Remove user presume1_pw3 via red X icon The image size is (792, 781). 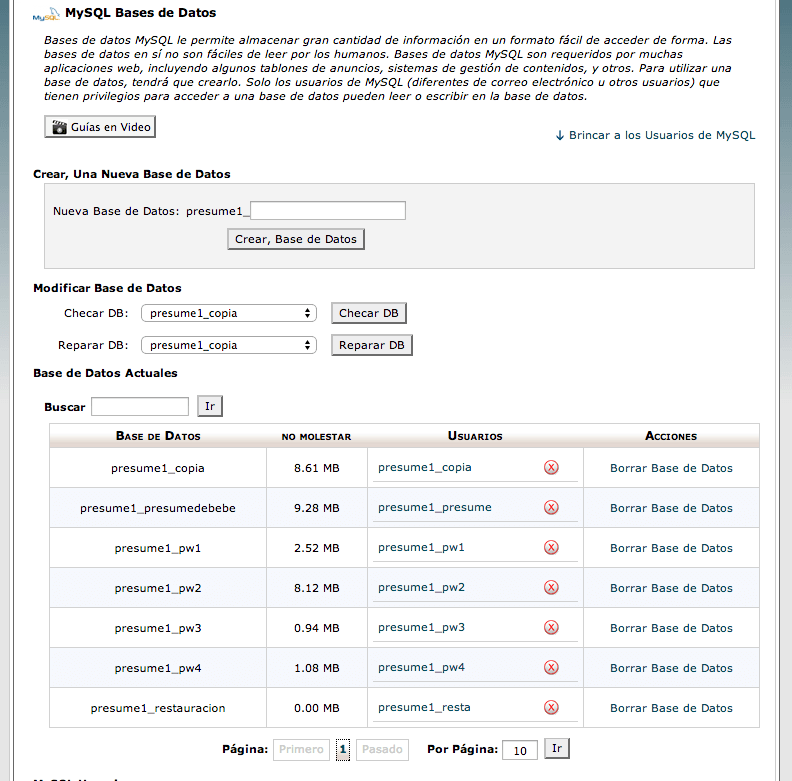(x=551, y=627)
